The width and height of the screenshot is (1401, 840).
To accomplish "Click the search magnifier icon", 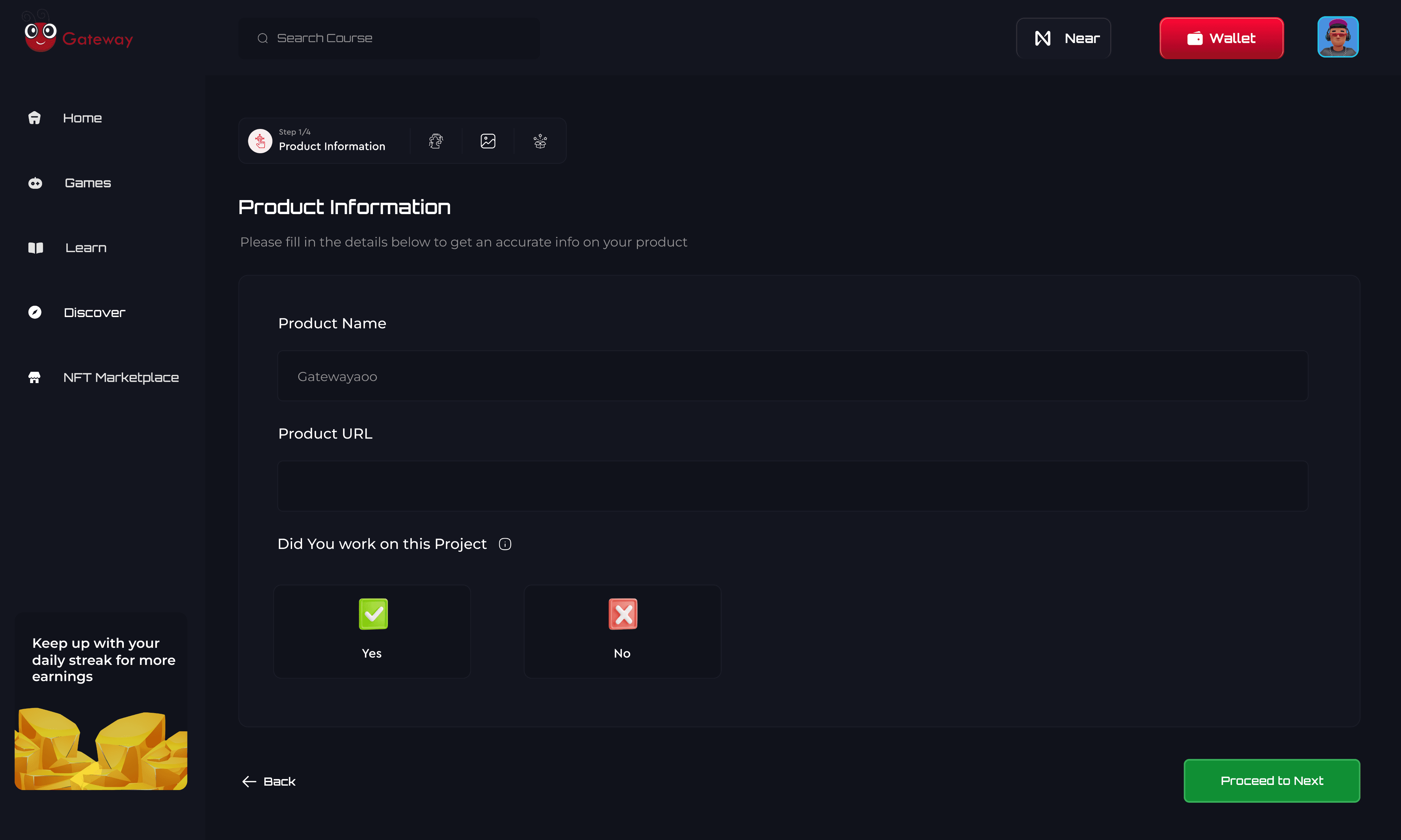I will point(263,38).
